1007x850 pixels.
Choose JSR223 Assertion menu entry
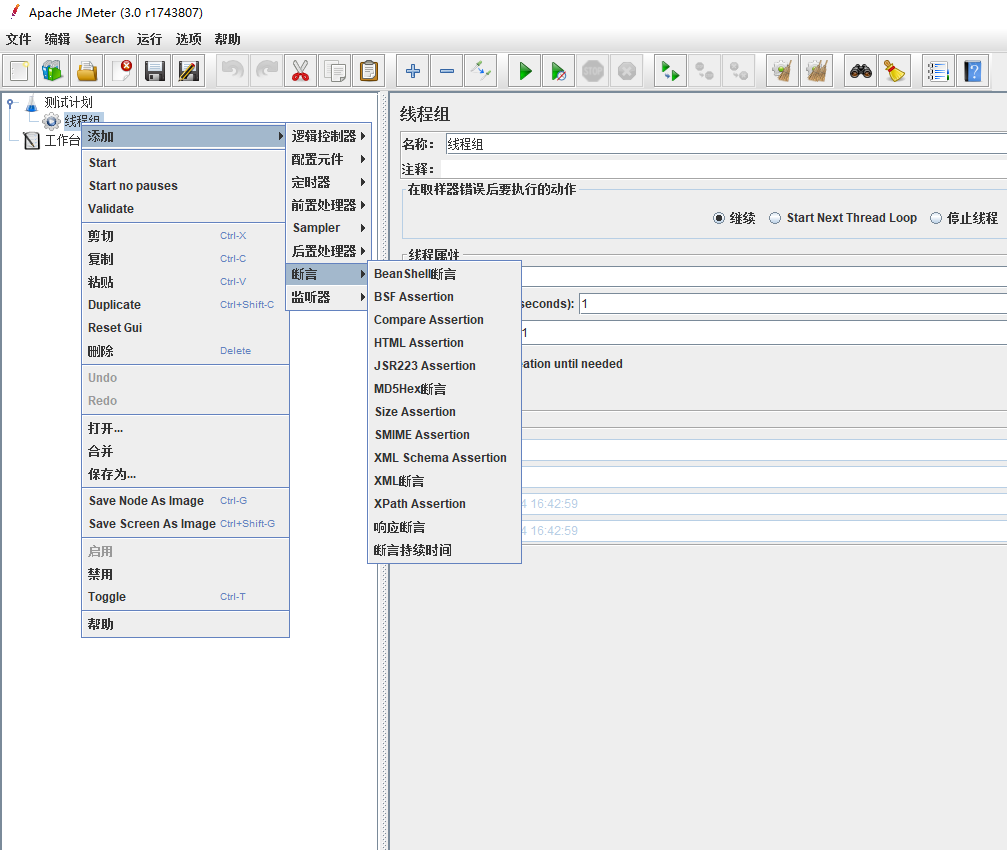click(444, 366)
